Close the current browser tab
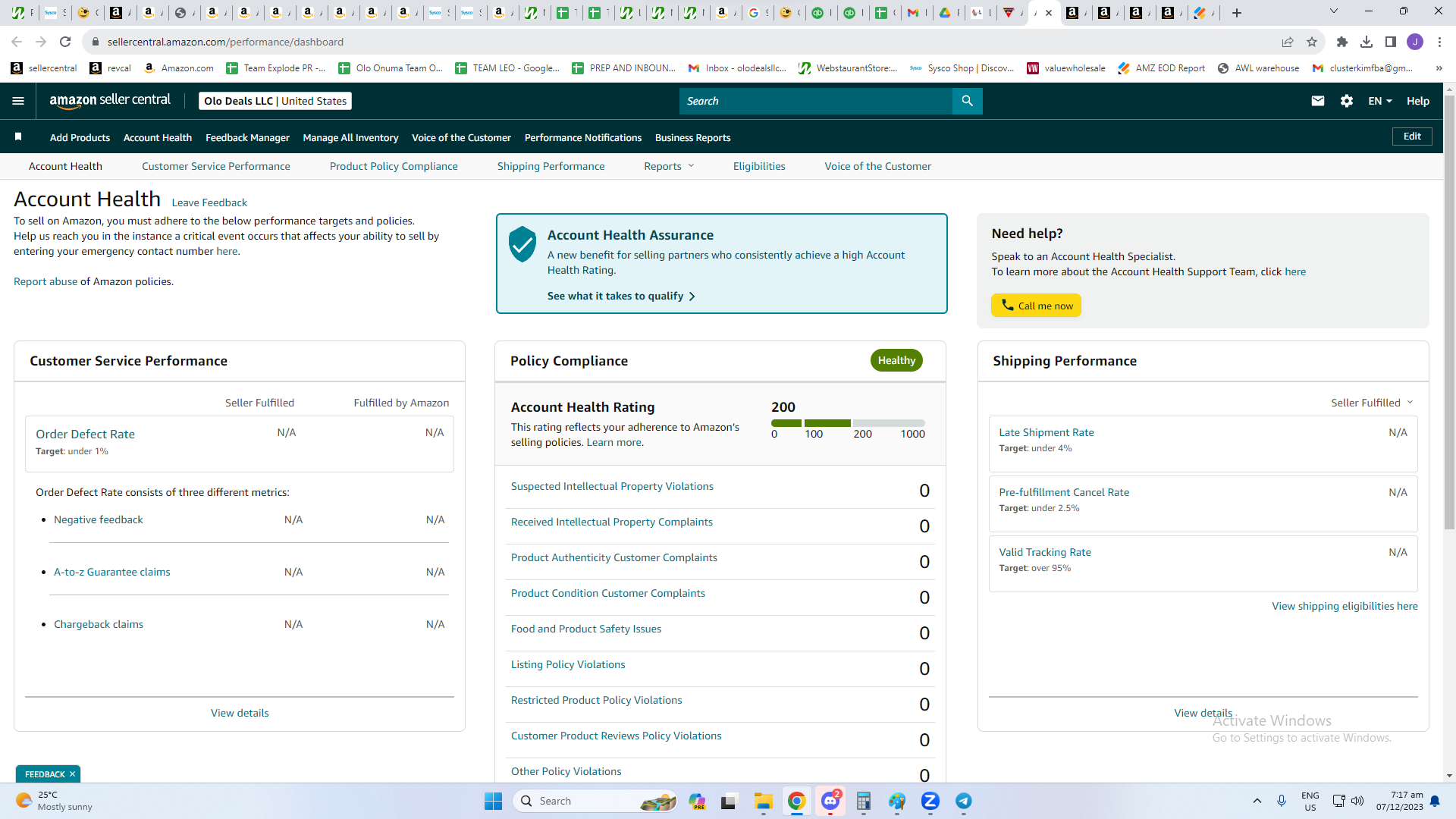The height and width of the screenshot is (819, 1456). [1049, 13]
